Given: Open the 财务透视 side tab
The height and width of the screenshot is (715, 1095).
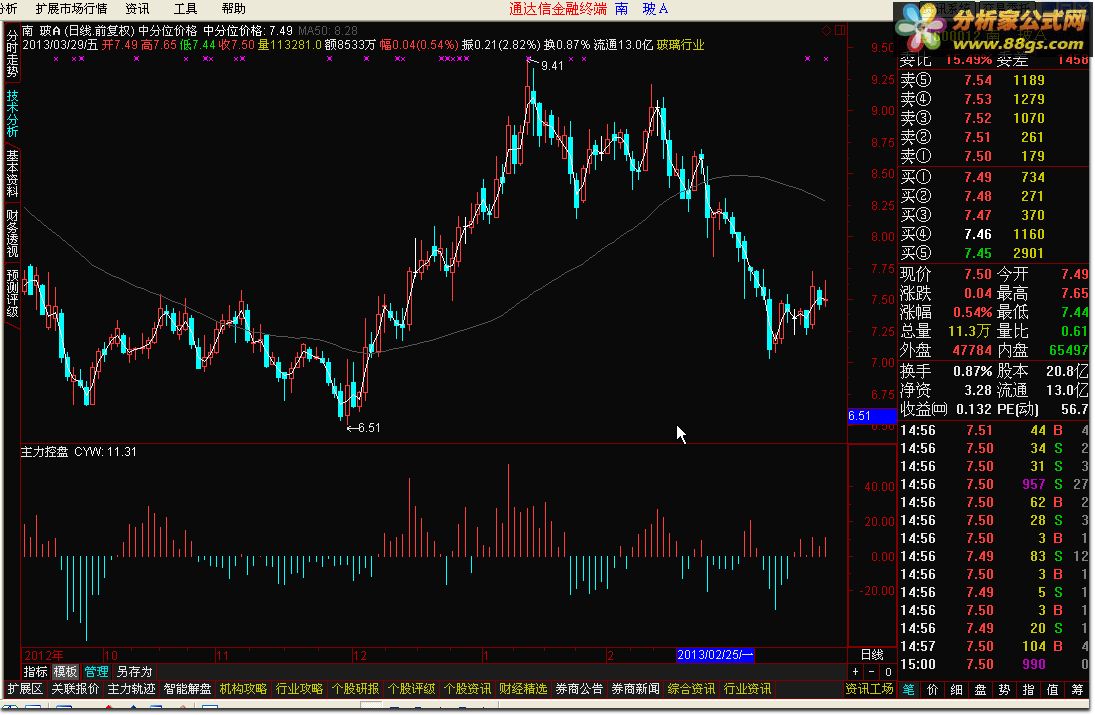Looking at the screenshot, I should [x=12, y=233].
